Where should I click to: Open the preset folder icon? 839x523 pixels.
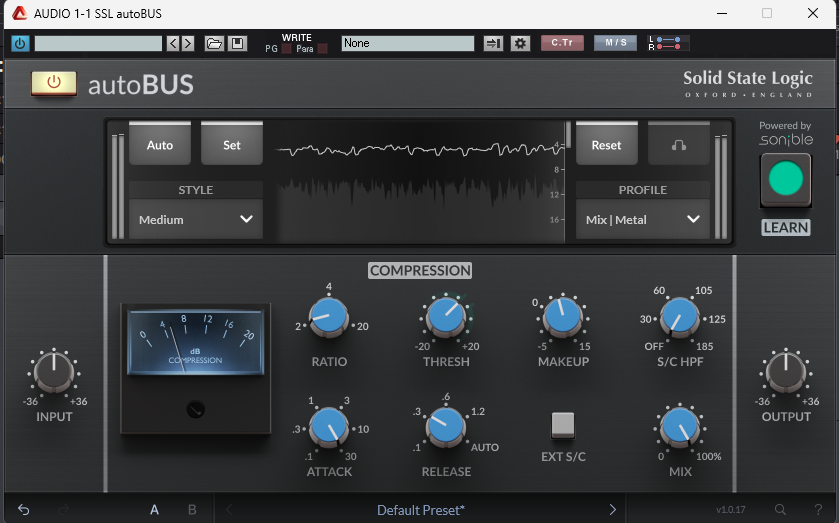click(214, 43)
